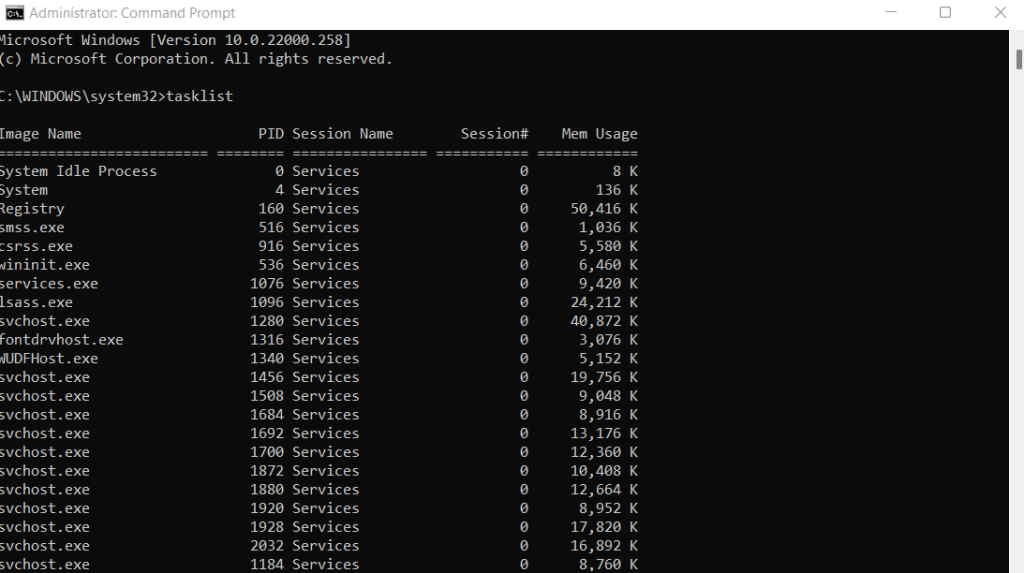This screenshot has height=573, width=1024.
Task: Click PID 1076 of services.exe
Action: [x=267, y=284]
